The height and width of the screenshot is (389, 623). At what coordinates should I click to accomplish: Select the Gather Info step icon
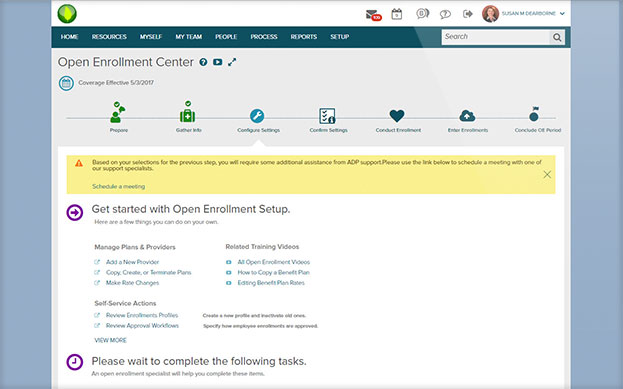tap(188, 112)
